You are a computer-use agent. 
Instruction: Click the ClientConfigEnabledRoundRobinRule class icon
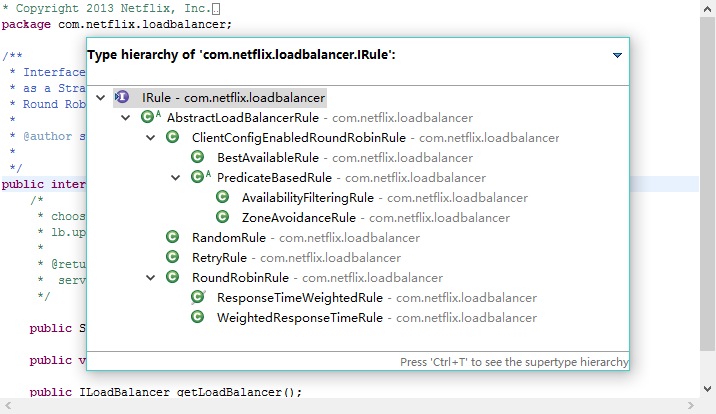173,137
